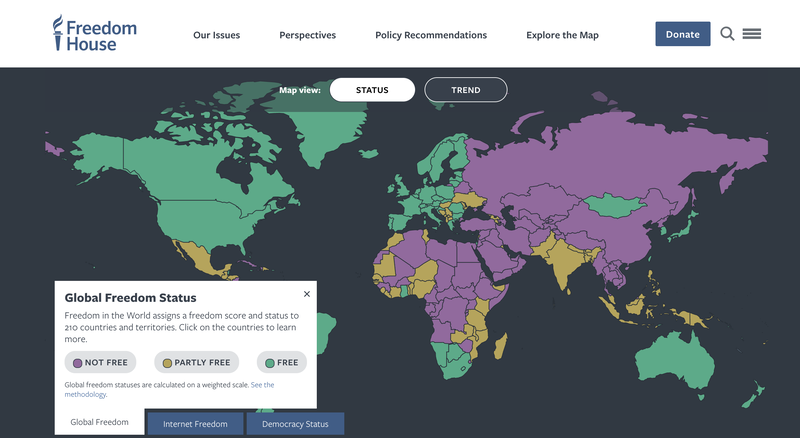800x438 pixels.
Task: Close the Global Freedom Status popup
Action: (x=307, y=294)
